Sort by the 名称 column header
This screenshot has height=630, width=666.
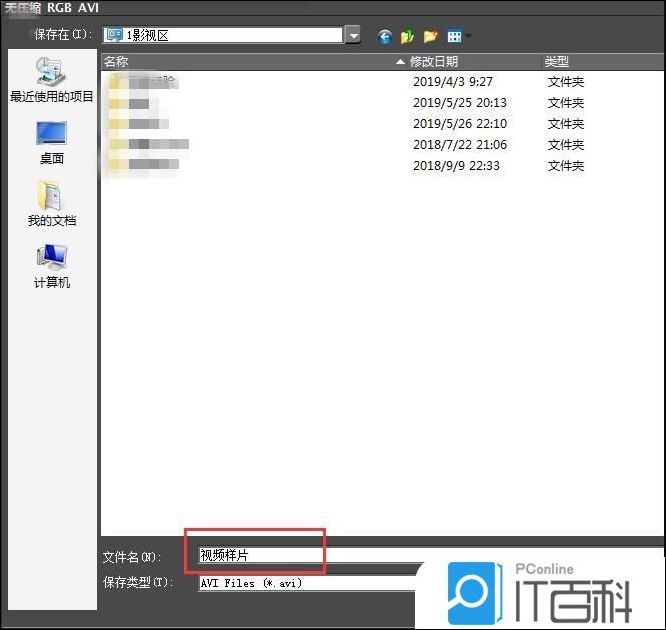pos(254,62)
